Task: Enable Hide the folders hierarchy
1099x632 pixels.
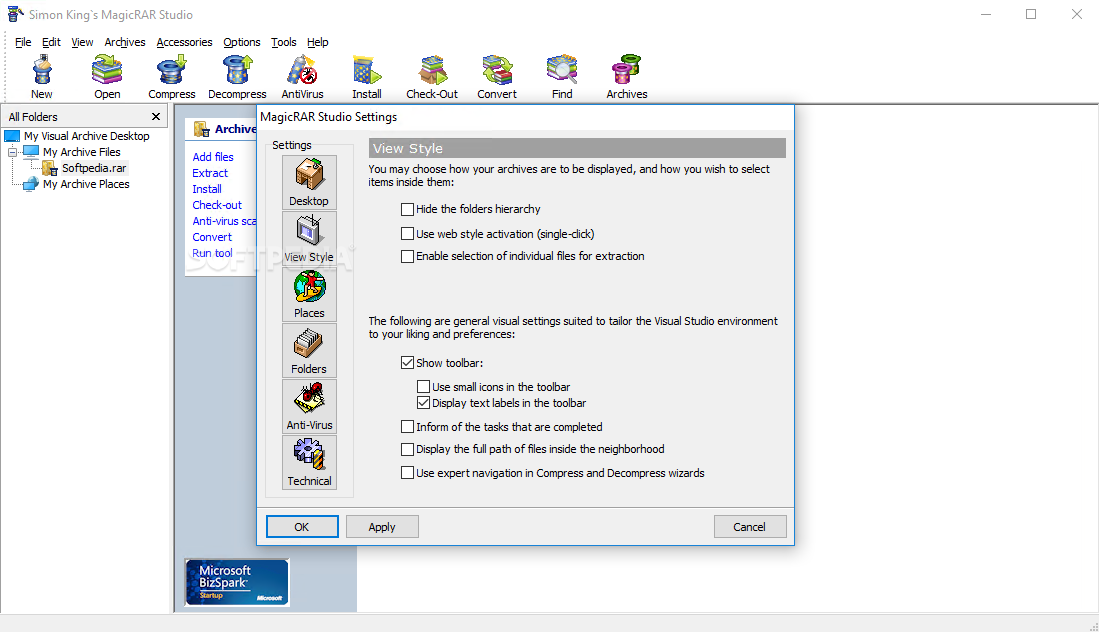Action: point(407,209)
